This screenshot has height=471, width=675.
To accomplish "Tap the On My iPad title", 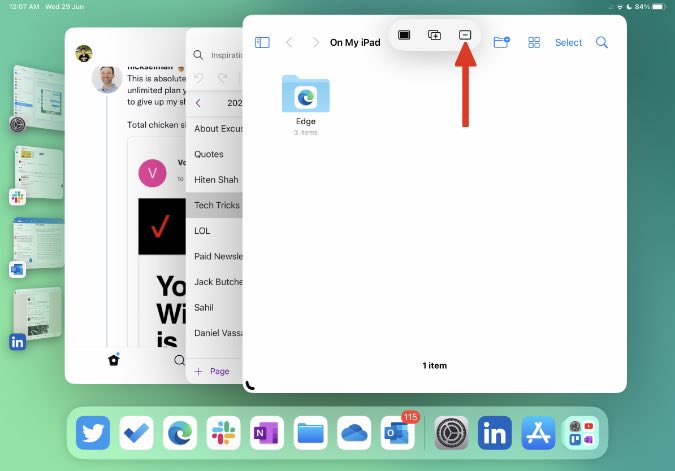I will click(x=355, y=42).
